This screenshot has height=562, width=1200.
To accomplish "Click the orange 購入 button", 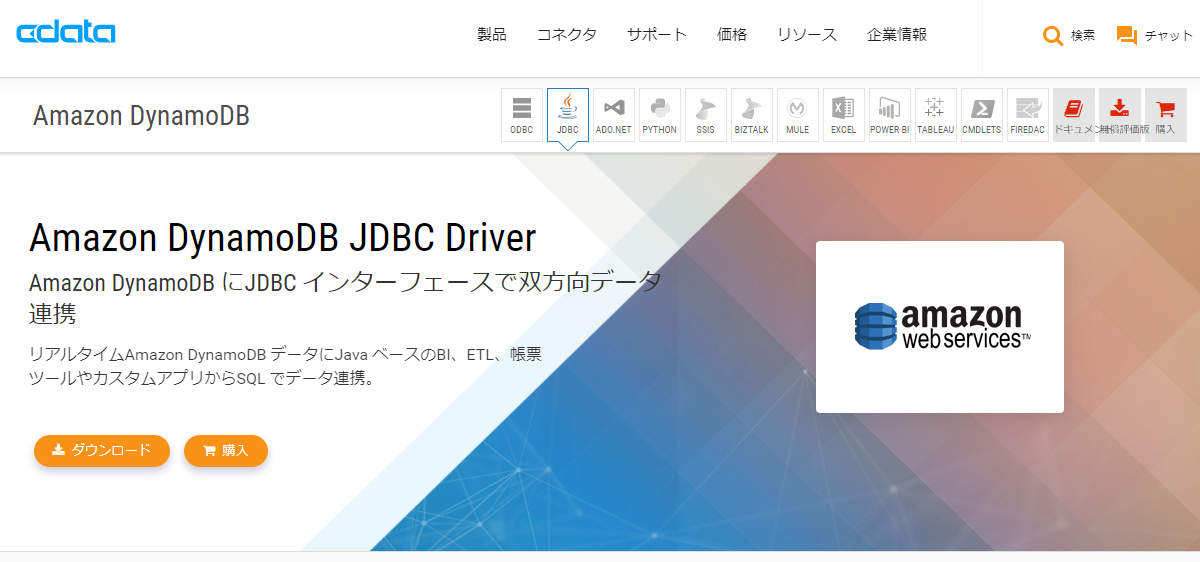I will point(226,450).
